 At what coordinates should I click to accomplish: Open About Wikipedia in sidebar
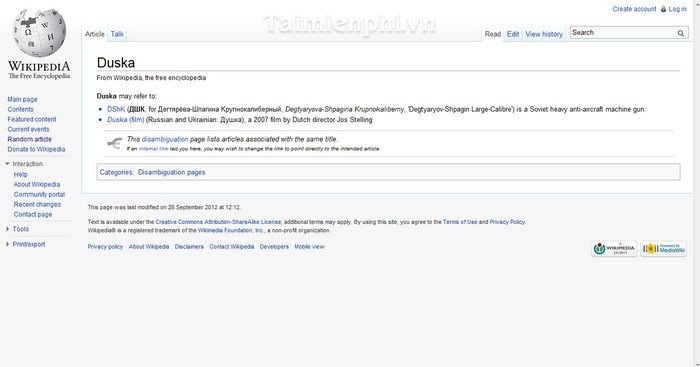(x=37, y=184)
